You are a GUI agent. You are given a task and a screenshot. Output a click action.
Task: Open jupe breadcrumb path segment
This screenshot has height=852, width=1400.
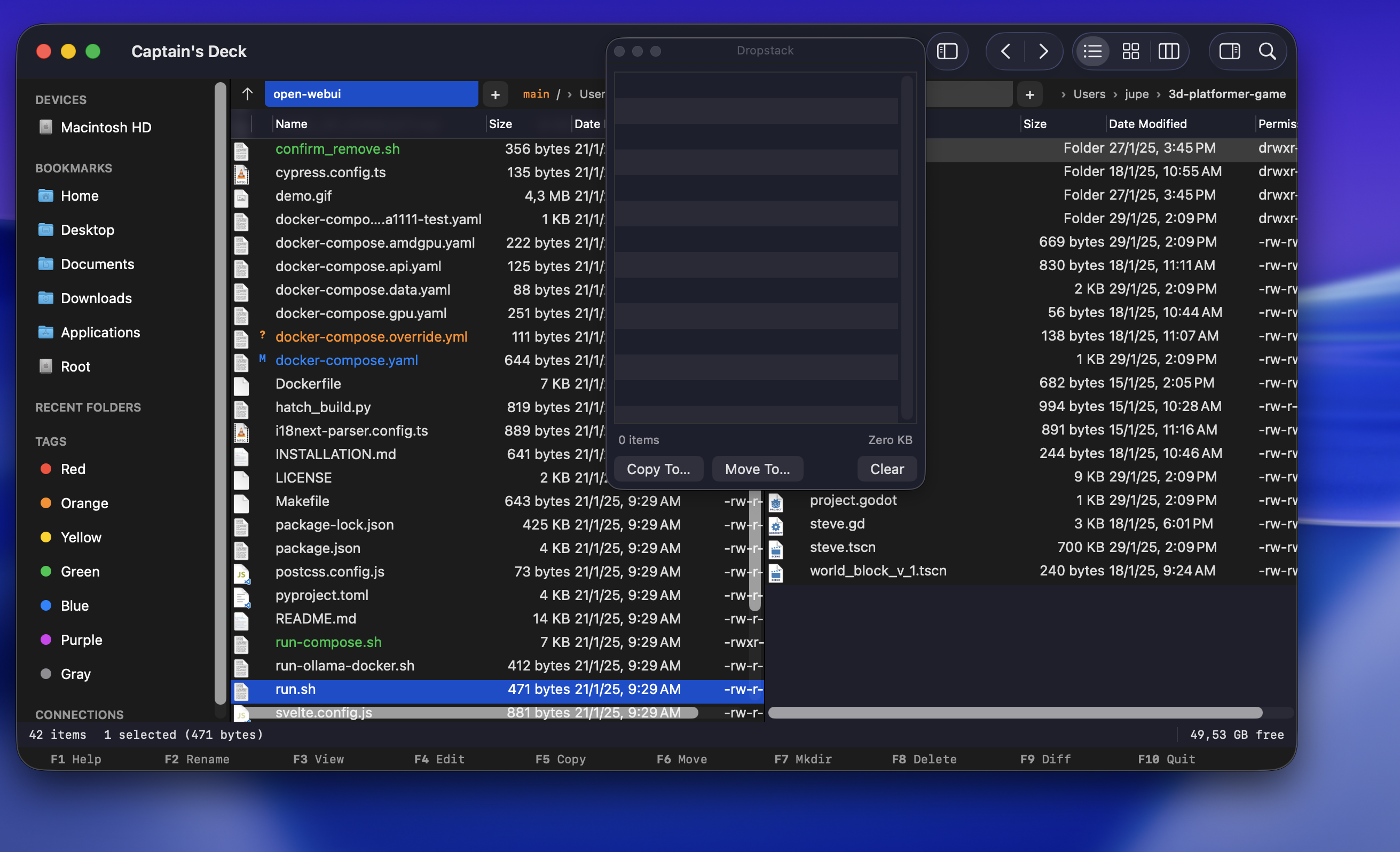coord(1136,94)
